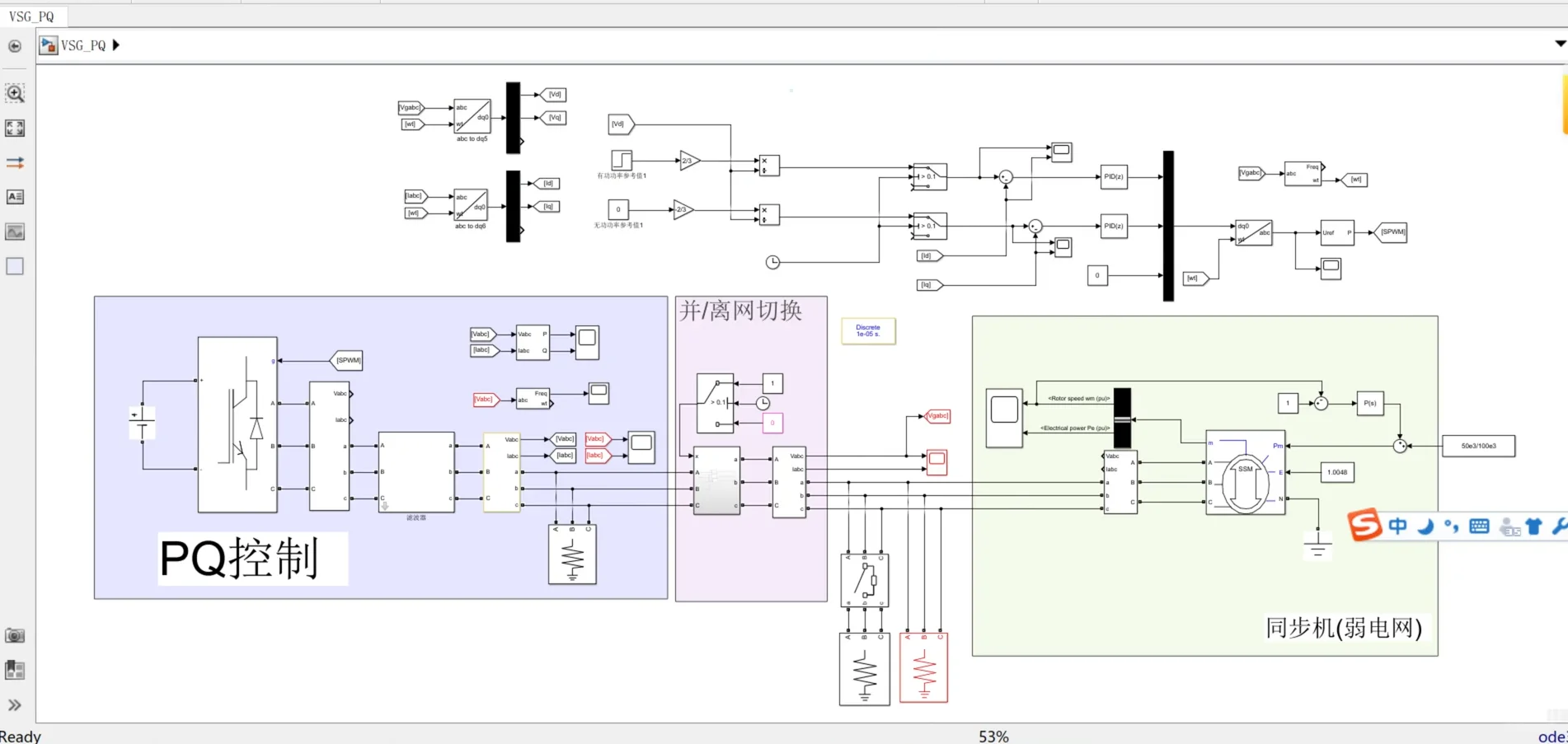
Task: Select the Discrete 1e-05 s powergui block
Action: tap(868, 331)
